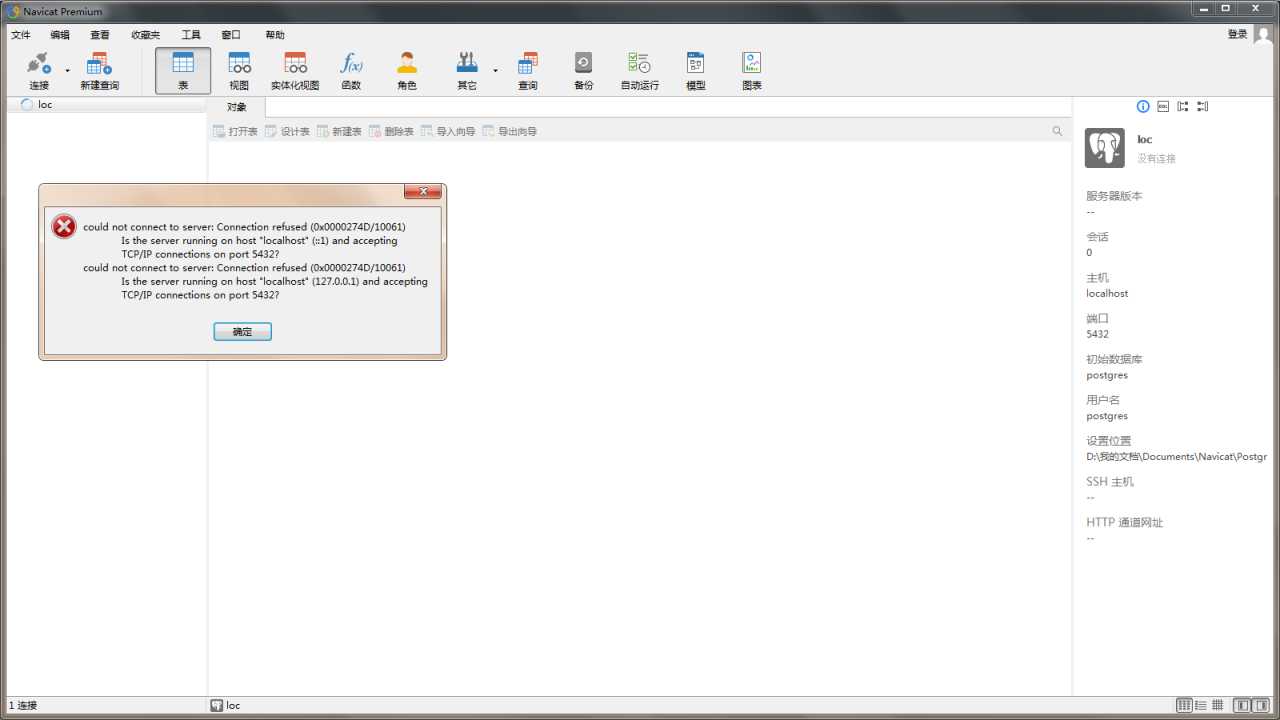Image resolution: width=1280 pixels, height=720 pixels.
Task: Select the 角色 roles toolbar icon
Action: (x=407, y=71)
